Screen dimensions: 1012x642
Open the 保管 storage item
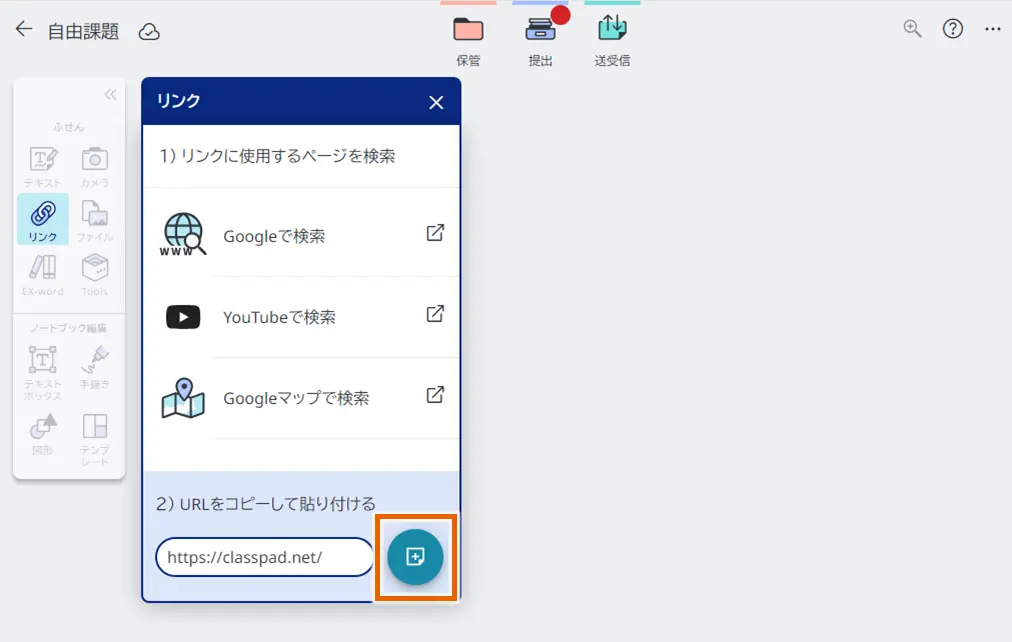point(468,35)
